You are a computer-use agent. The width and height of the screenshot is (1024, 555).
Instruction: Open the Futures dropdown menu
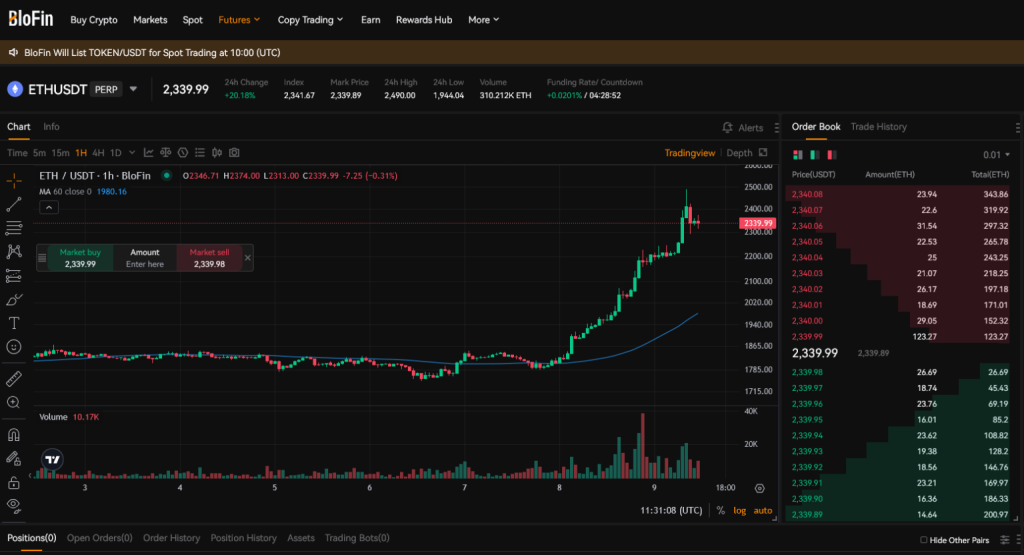click(239, 20)
